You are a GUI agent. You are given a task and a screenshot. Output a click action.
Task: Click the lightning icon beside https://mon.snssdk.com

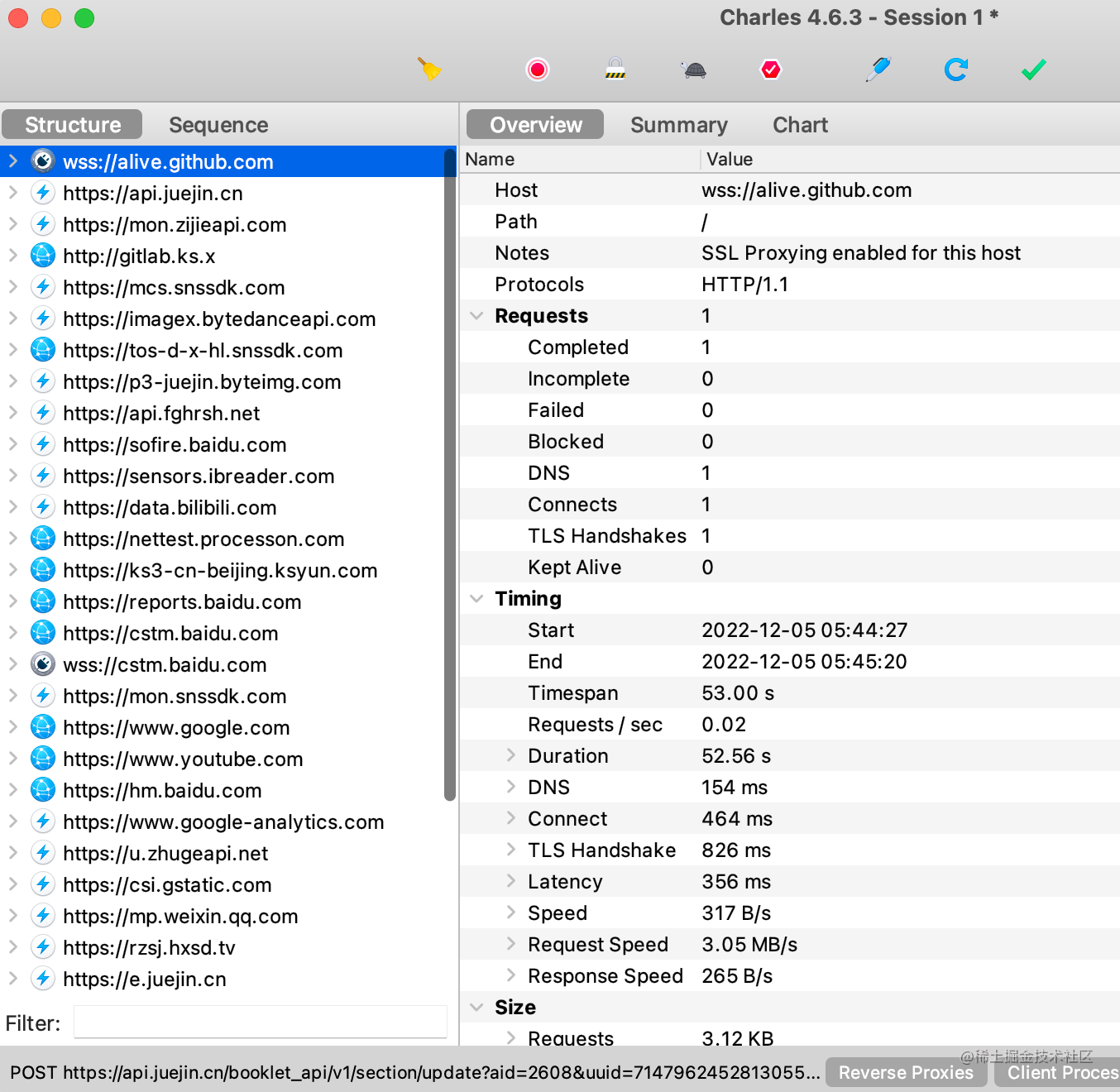(43, 696)
